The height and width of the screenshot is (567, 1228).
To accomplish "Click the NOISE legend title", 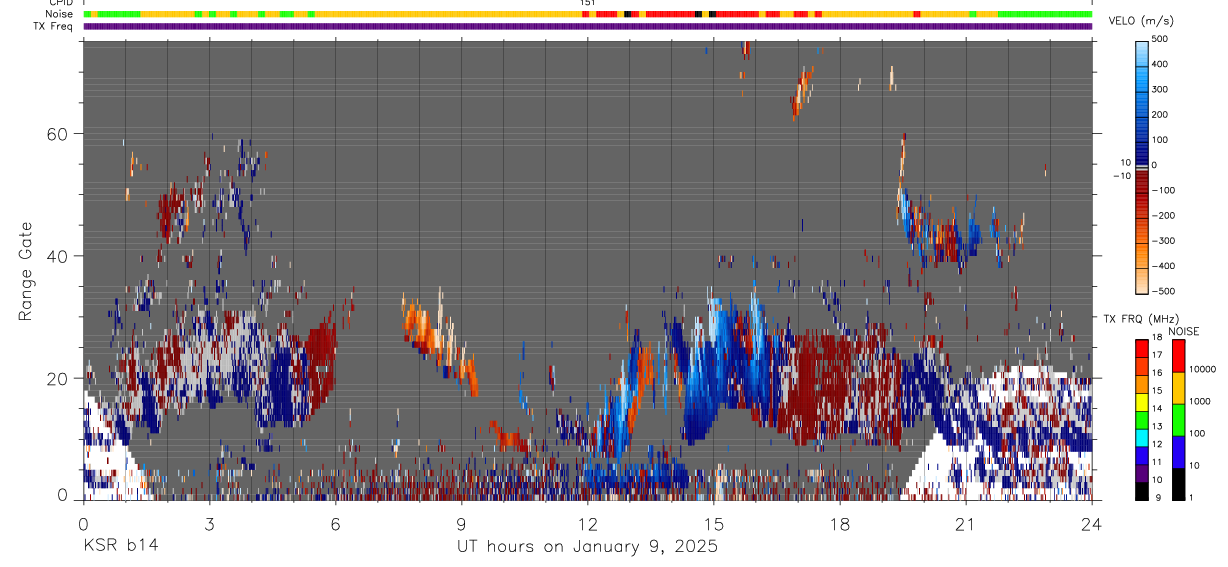I will (1183, 331).
